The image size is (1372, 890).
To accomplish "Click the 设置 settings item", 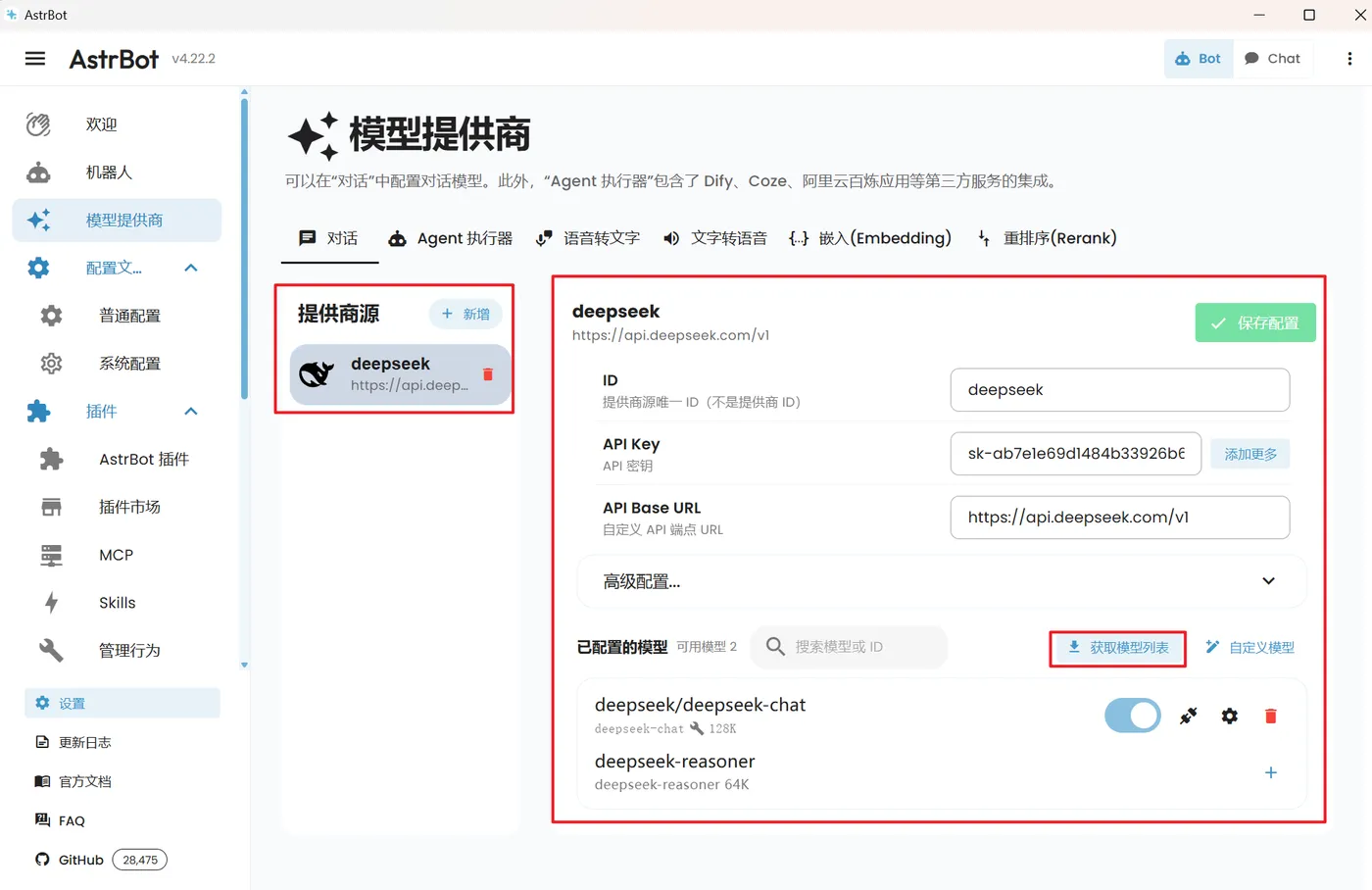I will coord(122,703).
